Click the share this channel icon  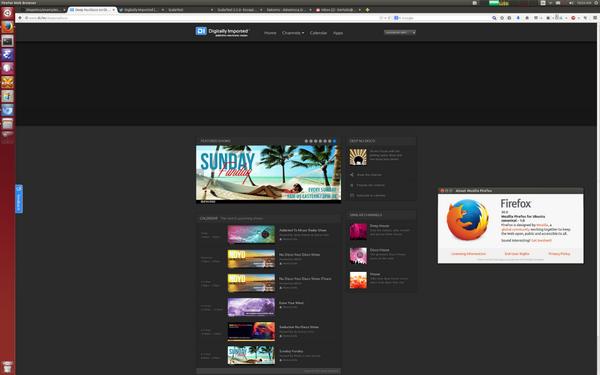(352, 175)
